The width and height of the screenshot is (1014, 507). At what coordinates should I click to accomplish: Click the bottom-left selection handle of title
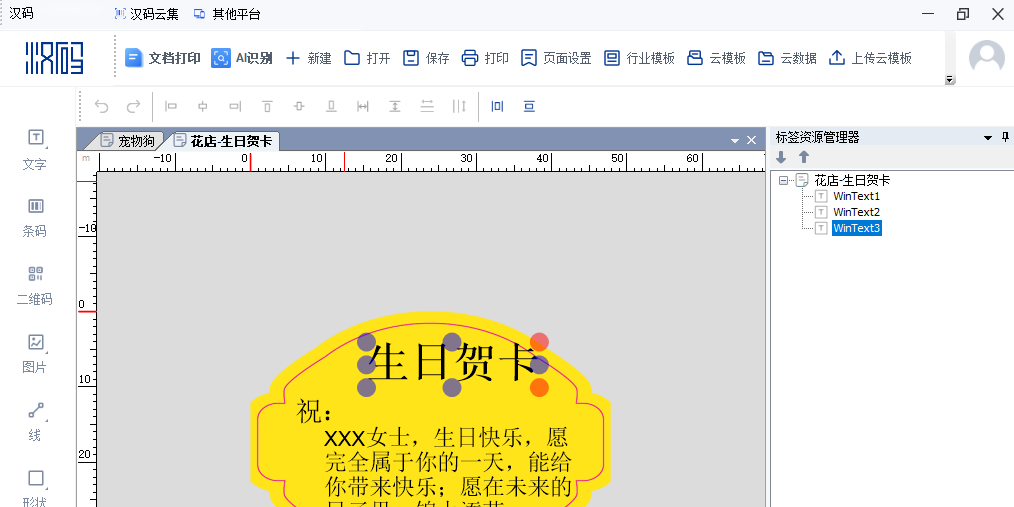(x=367, y=387)
